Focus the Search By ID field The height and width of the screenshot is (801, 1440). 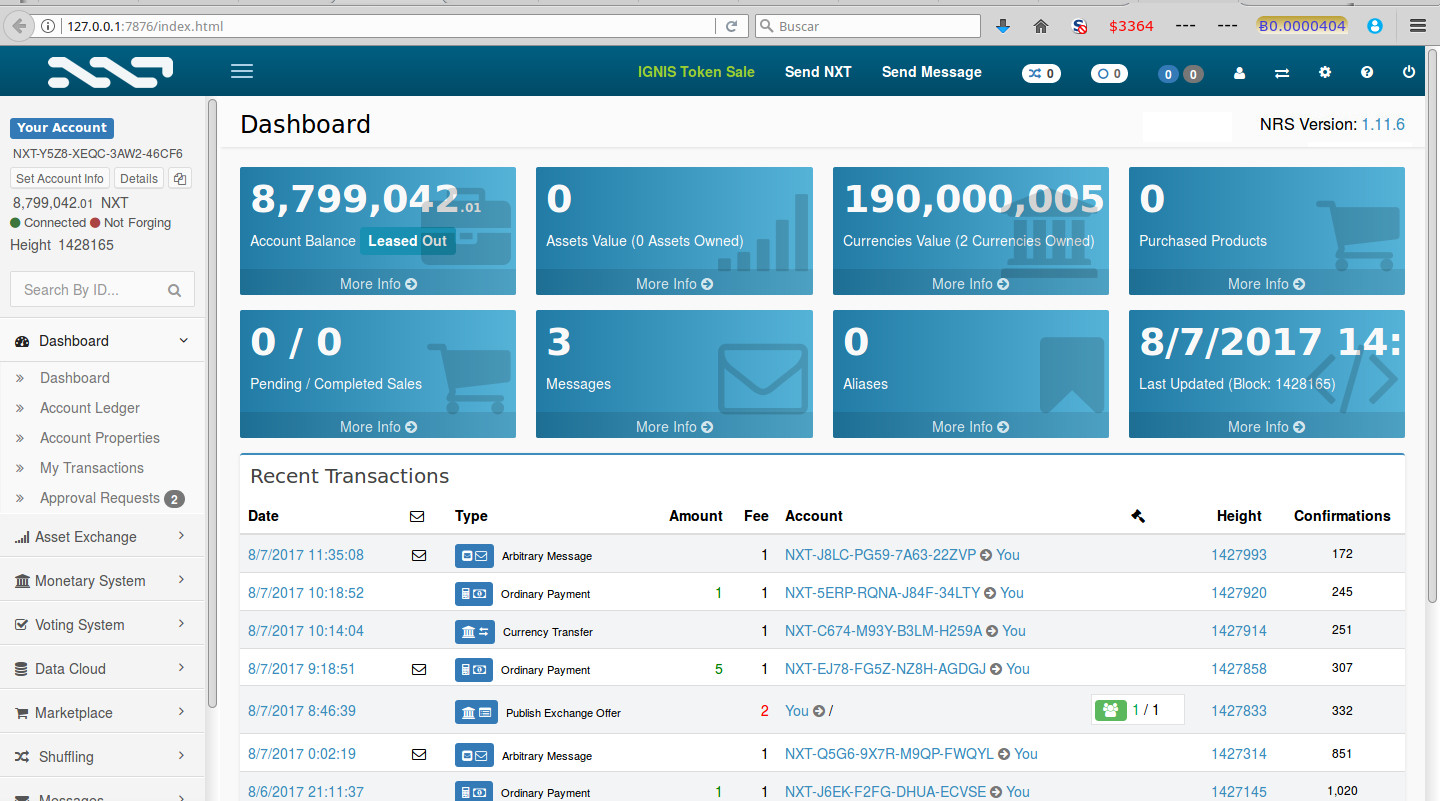tap(102, 290)
